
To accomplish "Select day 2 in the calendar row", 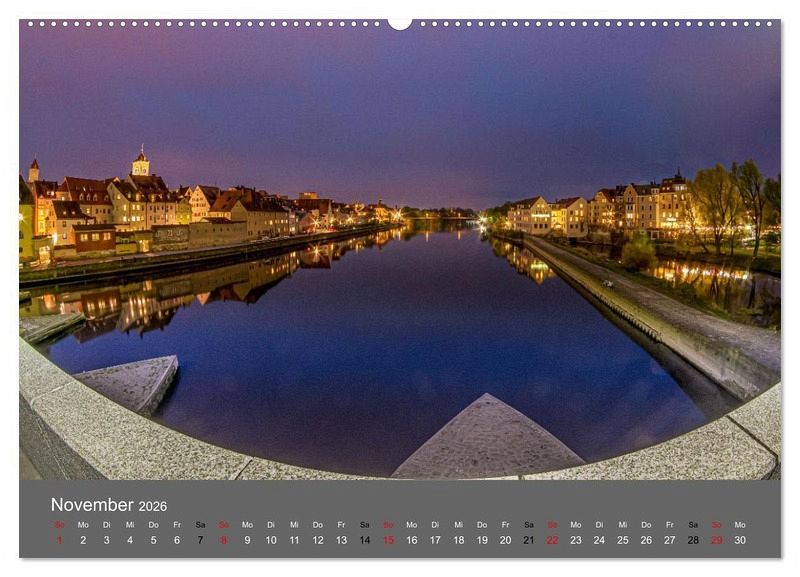I will 83,540.
